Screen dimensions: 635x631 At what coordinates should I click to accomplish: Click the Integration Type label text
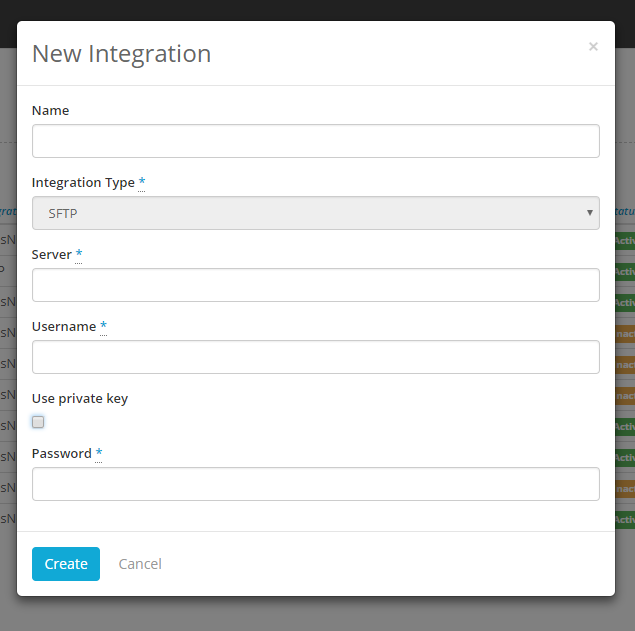[x=83, y=183]
